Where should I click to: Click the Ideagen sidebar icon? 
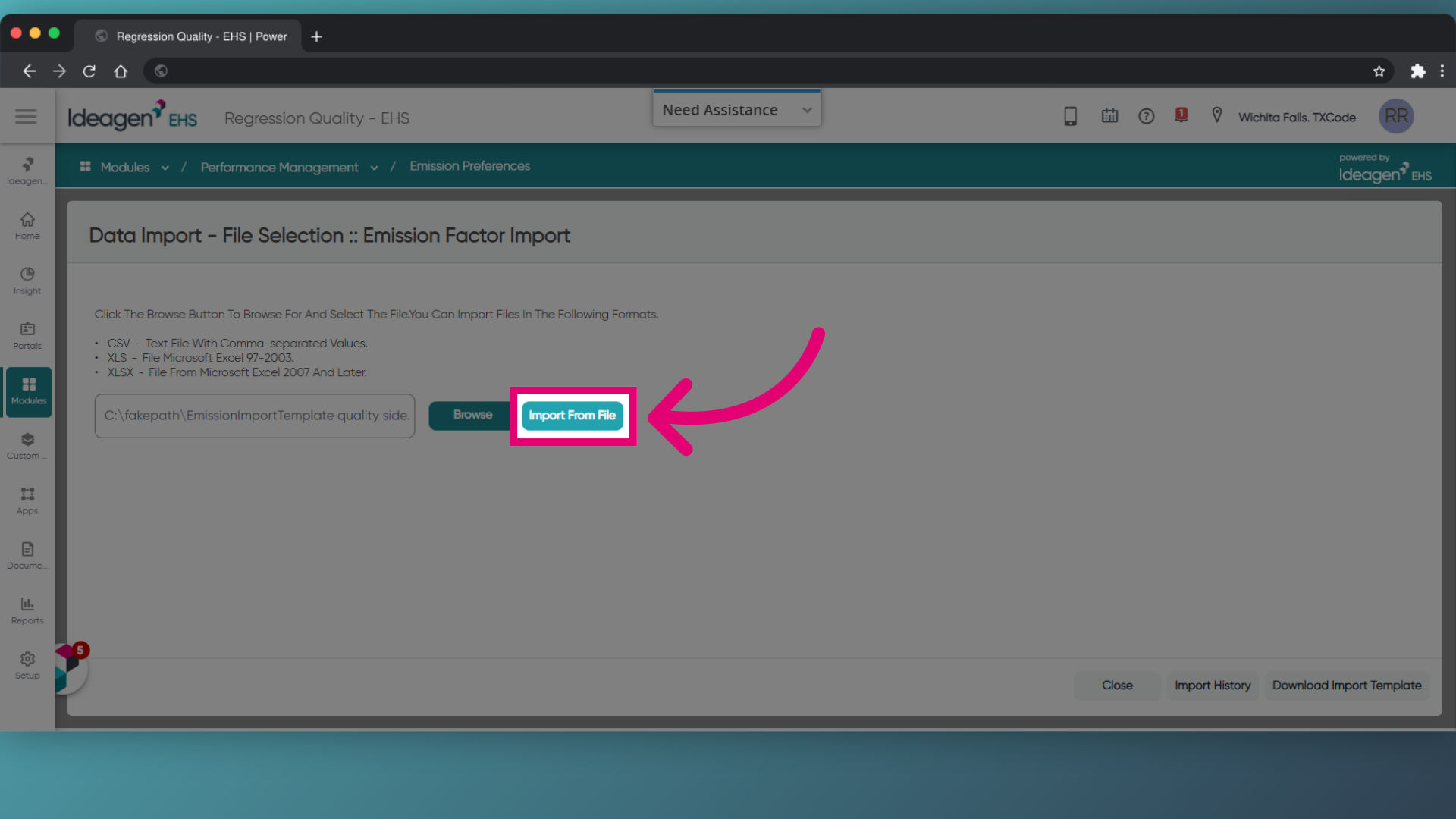point(27,171)
